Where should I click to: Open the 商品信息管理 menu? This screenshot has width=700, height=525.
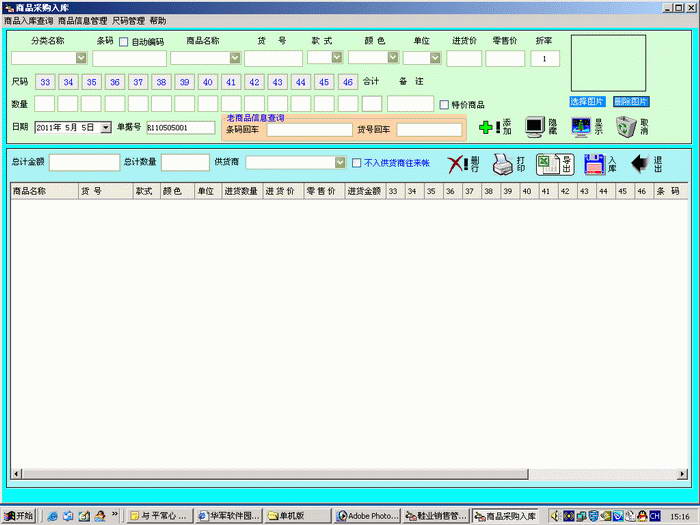click(83, 21)
